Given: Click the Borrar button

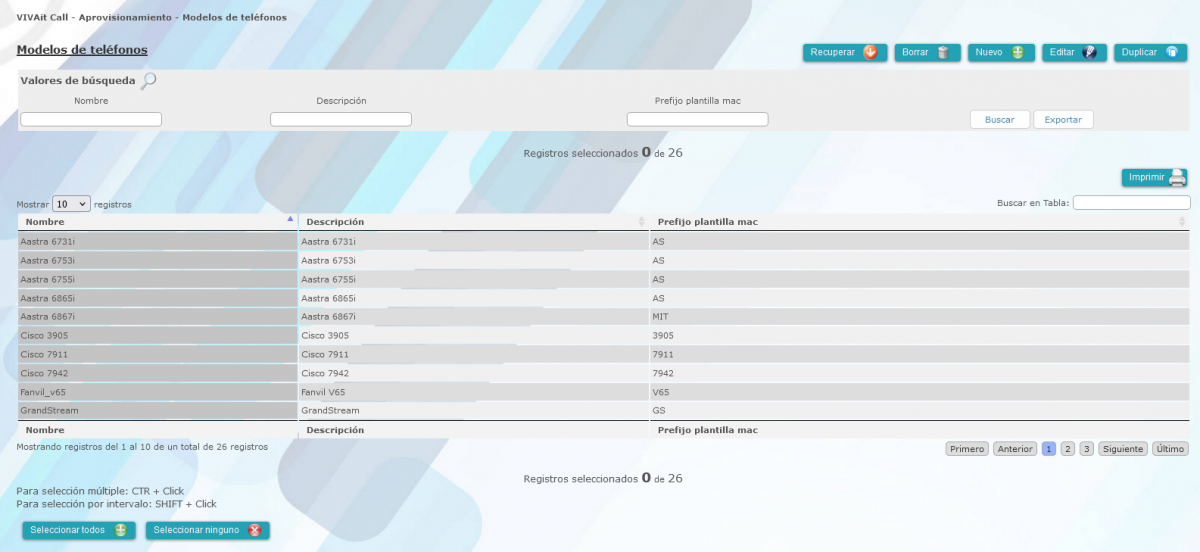Looking at the screenshot, I should 928,52.
